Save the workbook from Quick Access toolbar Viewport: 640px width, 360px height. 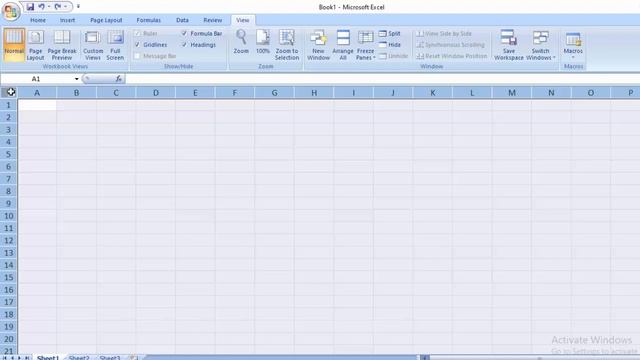(x=30, y=7)
